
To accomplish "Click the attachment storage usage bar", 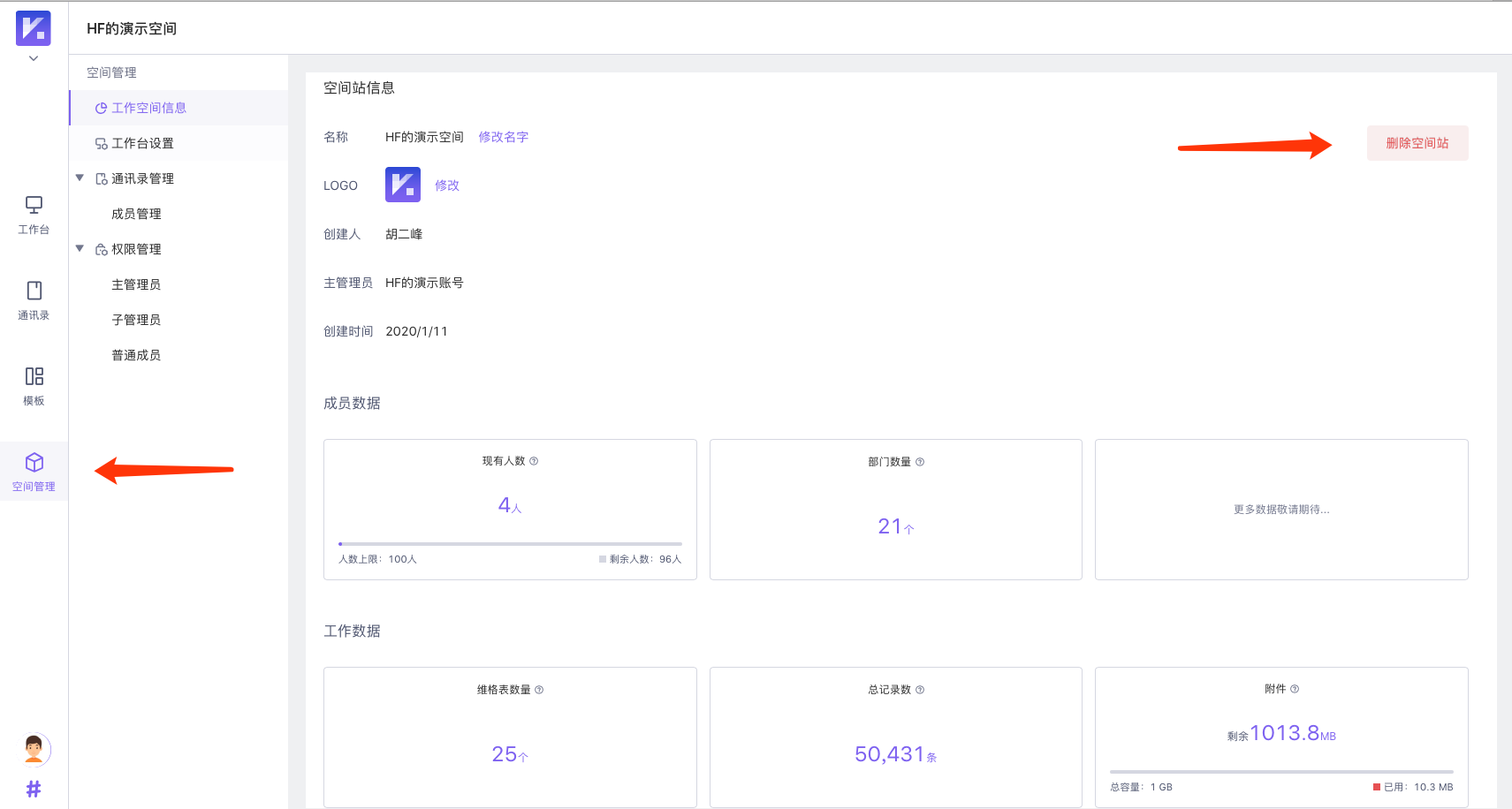I will point(1280,772).
